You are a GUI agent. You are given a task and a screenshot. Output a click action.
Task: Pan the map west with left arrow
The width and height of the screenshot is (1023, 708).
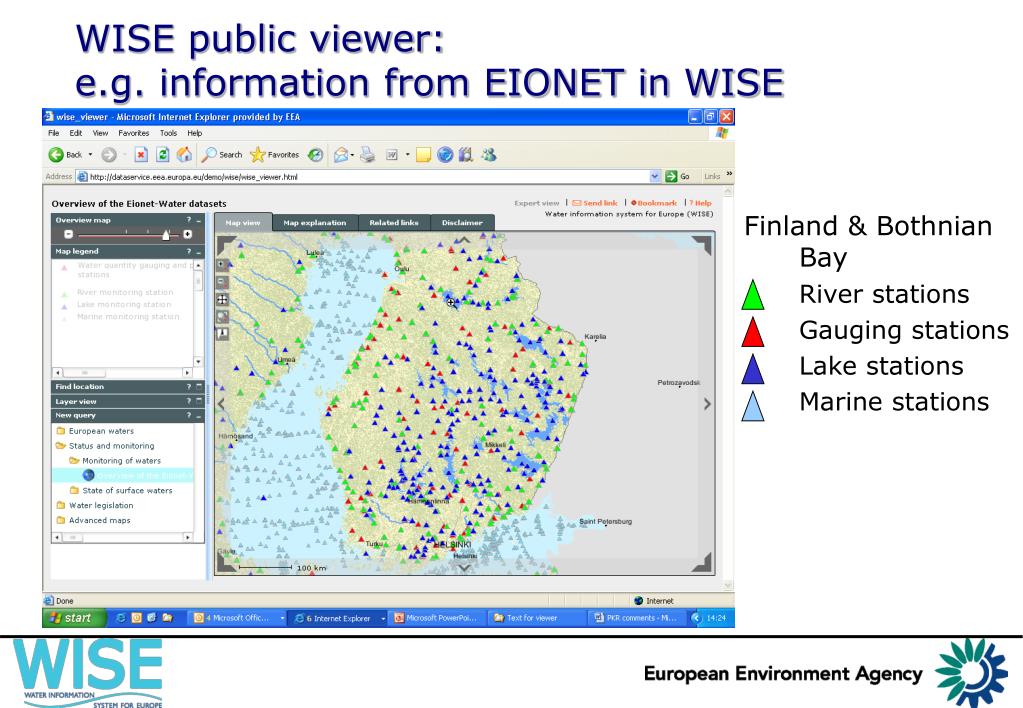[x=221, y=404]
